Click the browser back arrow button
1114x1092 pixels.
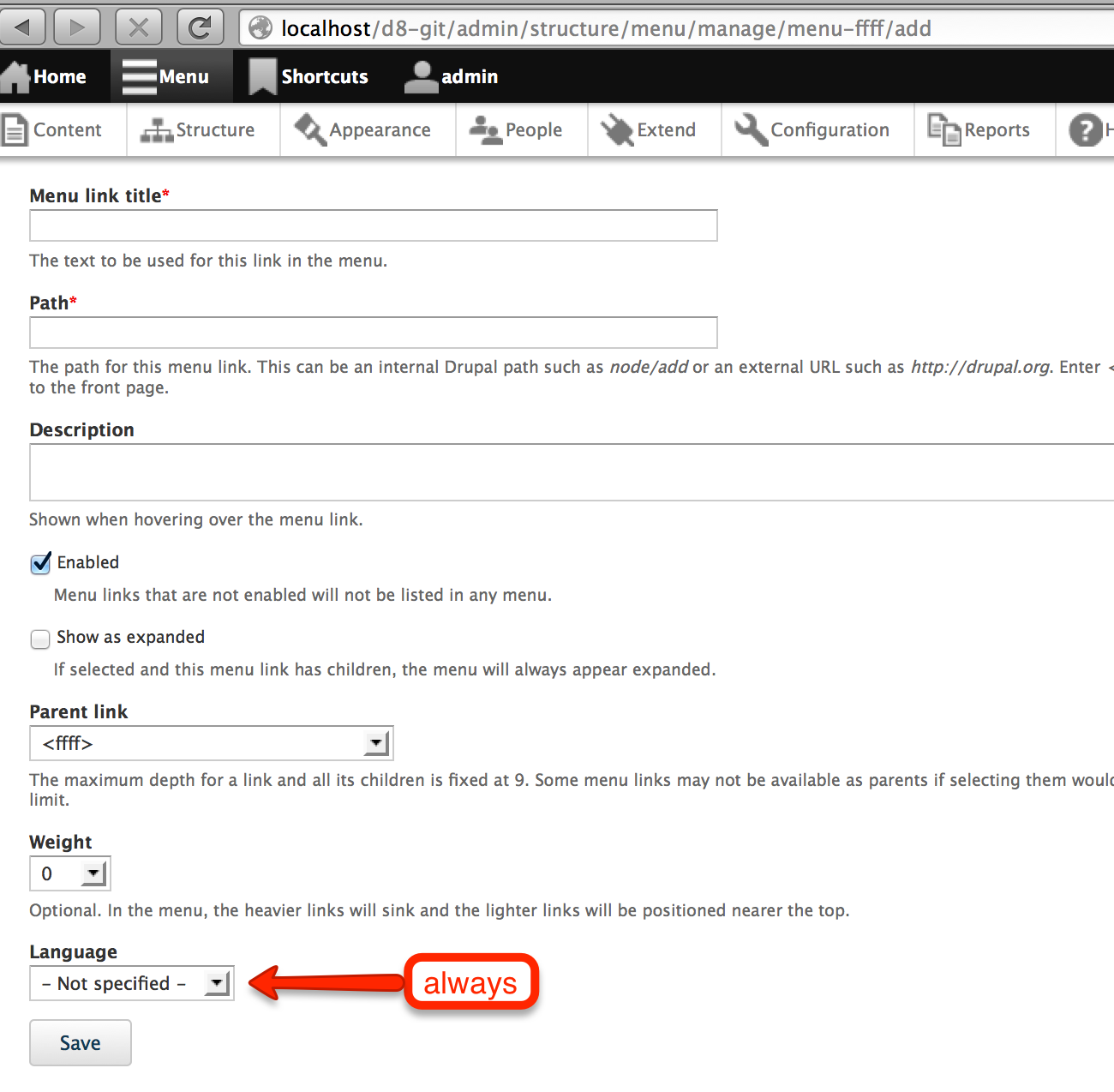(23, 27)
